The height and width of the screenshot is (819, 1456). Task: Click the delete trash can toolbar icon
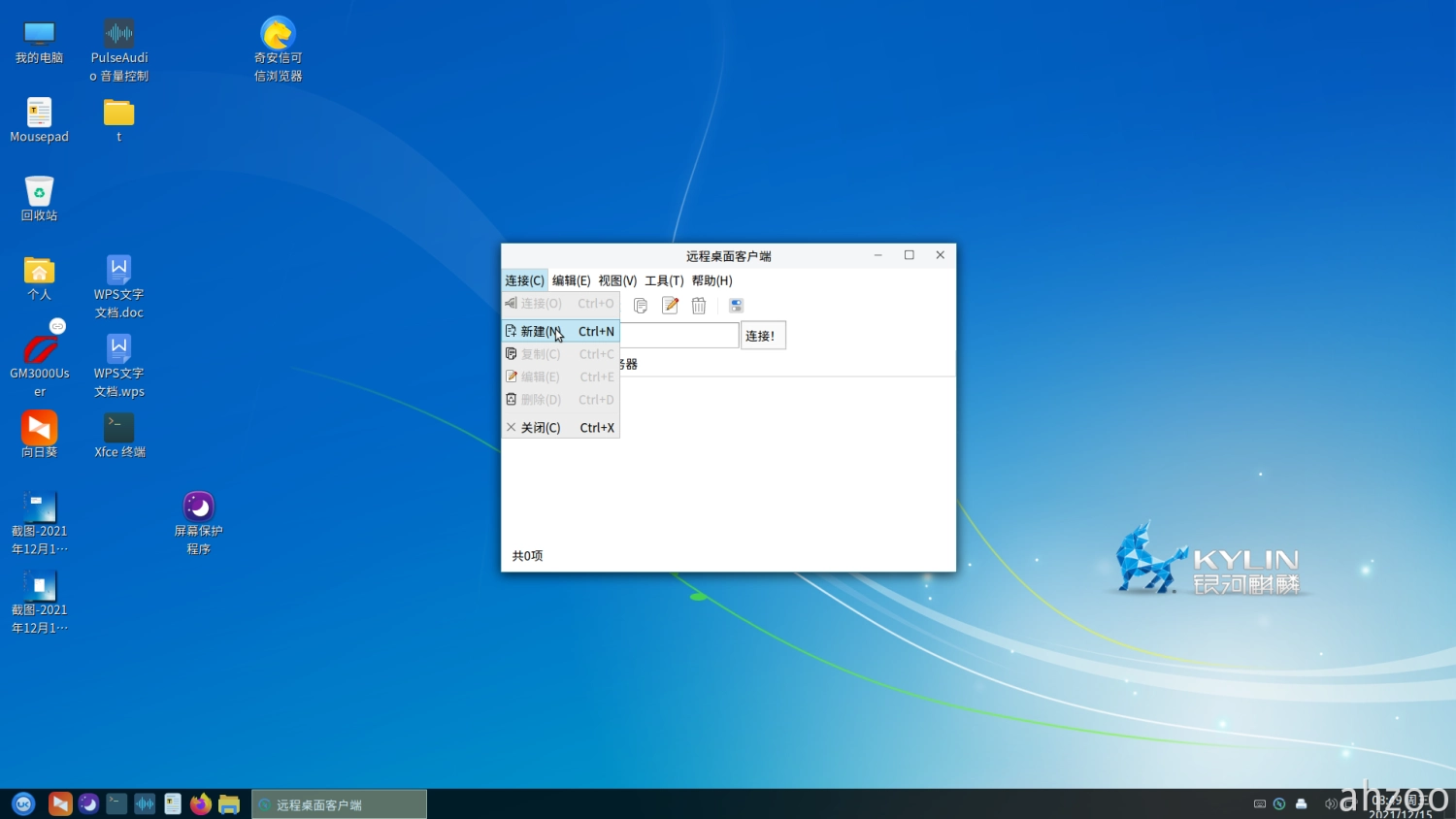point(699,306)
